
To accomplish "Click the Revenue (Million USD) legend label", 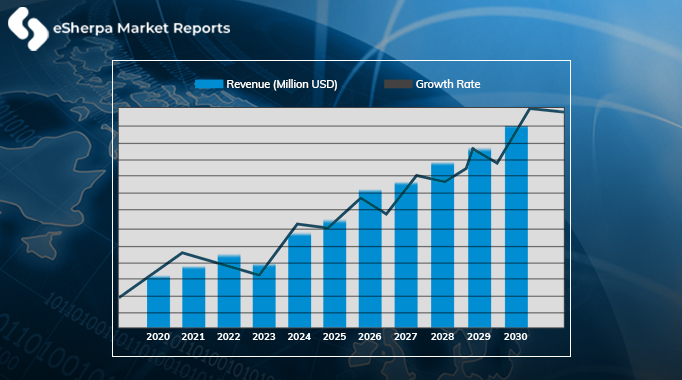I will pyautogui.click(x=282, y=84).
